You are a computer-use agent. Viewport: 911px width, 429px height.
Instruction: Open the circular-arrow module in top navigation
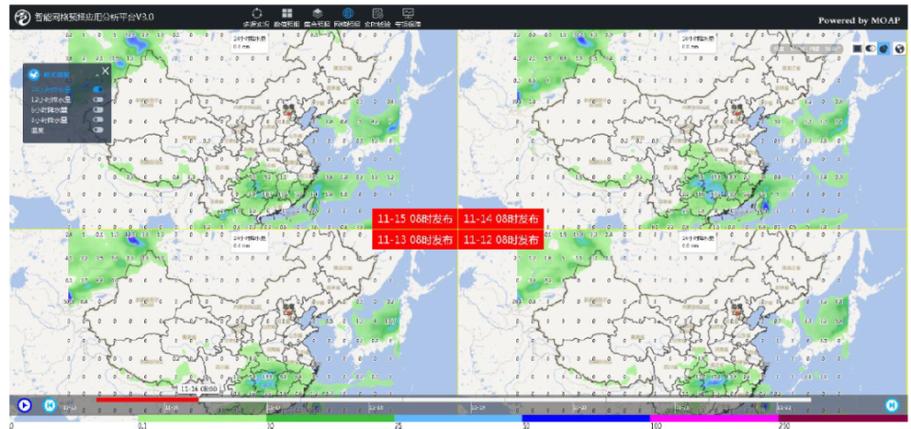coord(256,17)
